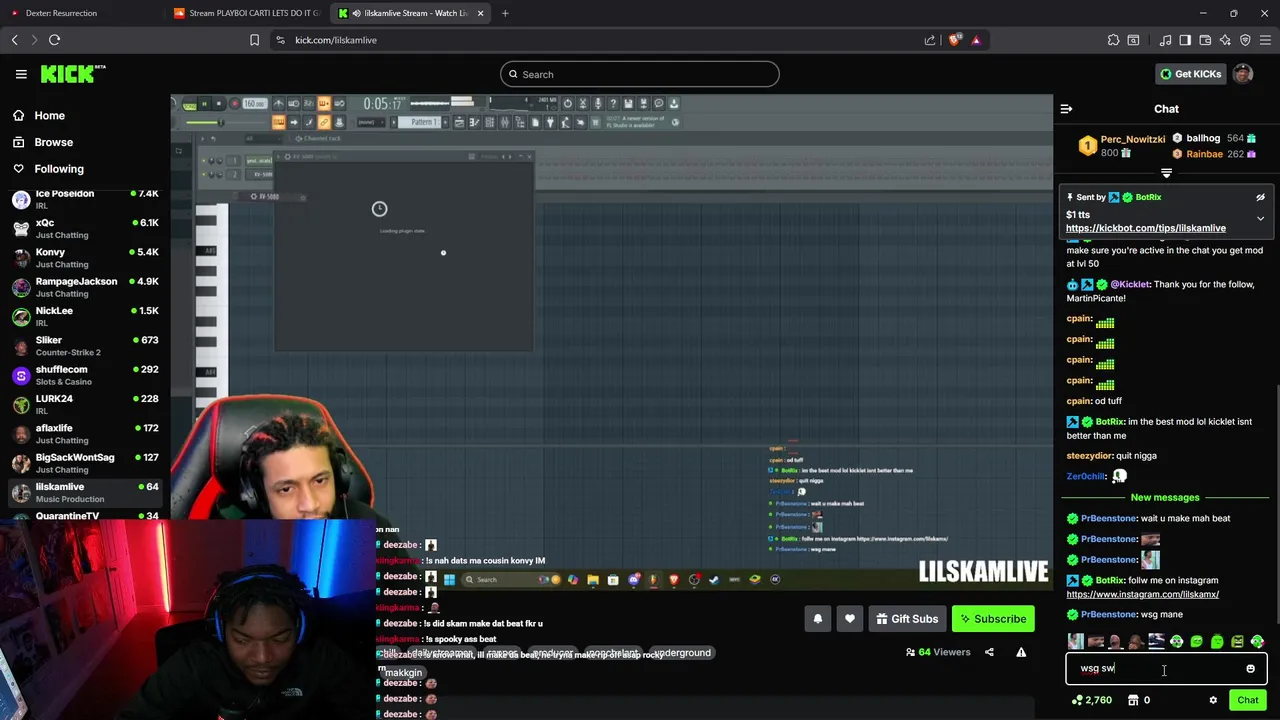Open NickLee's channel in sidebar

(x=84, y=316)
